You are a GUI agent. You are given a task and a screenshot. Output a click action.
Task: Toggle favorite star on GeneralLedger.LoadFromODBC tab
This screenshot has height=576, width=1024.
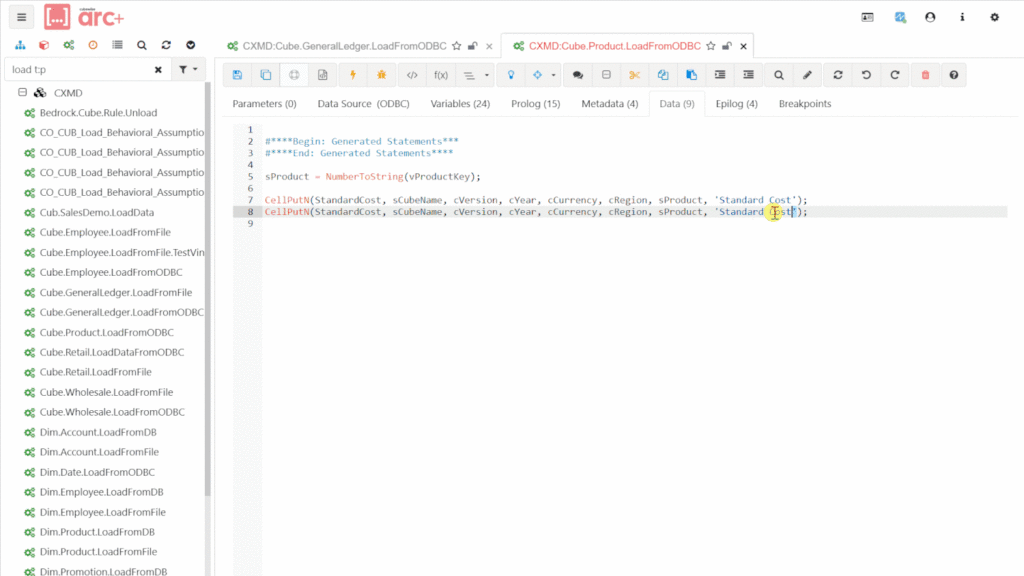click(x=457, y=46)
